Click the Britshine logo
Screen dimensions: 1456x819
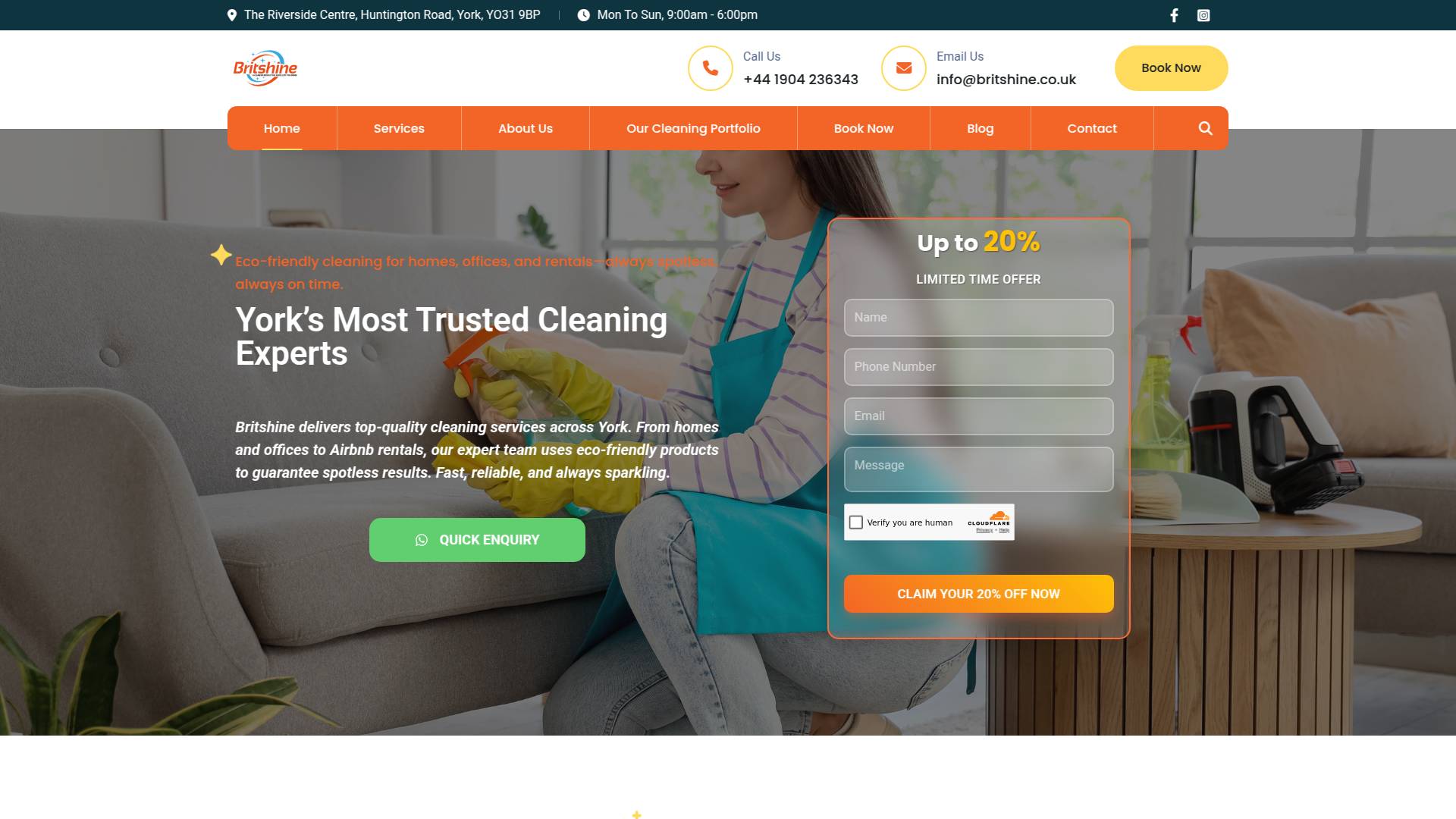click(265, 68)
